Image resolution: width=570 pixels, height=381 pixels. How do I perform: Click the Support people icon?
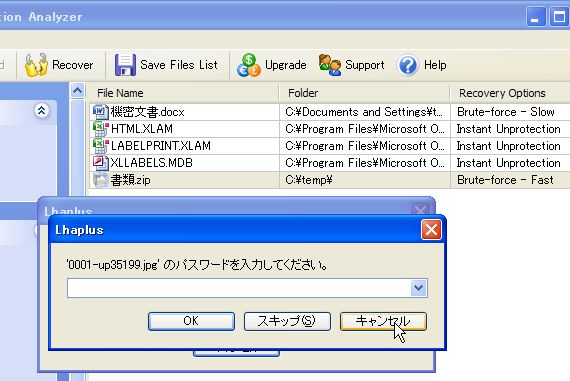click(330, 65)
